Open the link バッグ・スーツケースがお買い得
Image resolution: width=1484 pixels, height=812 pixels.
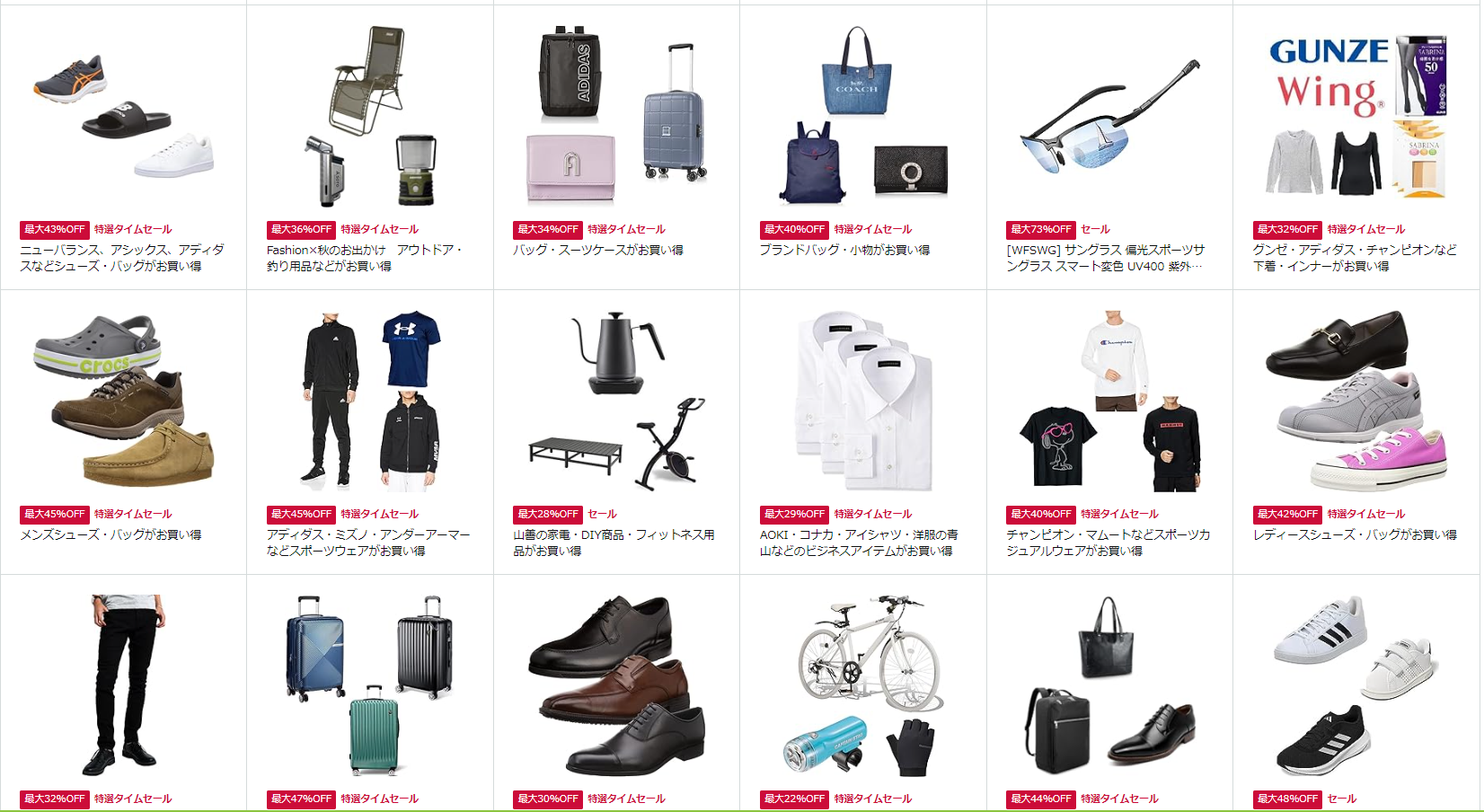pos(598,250)
